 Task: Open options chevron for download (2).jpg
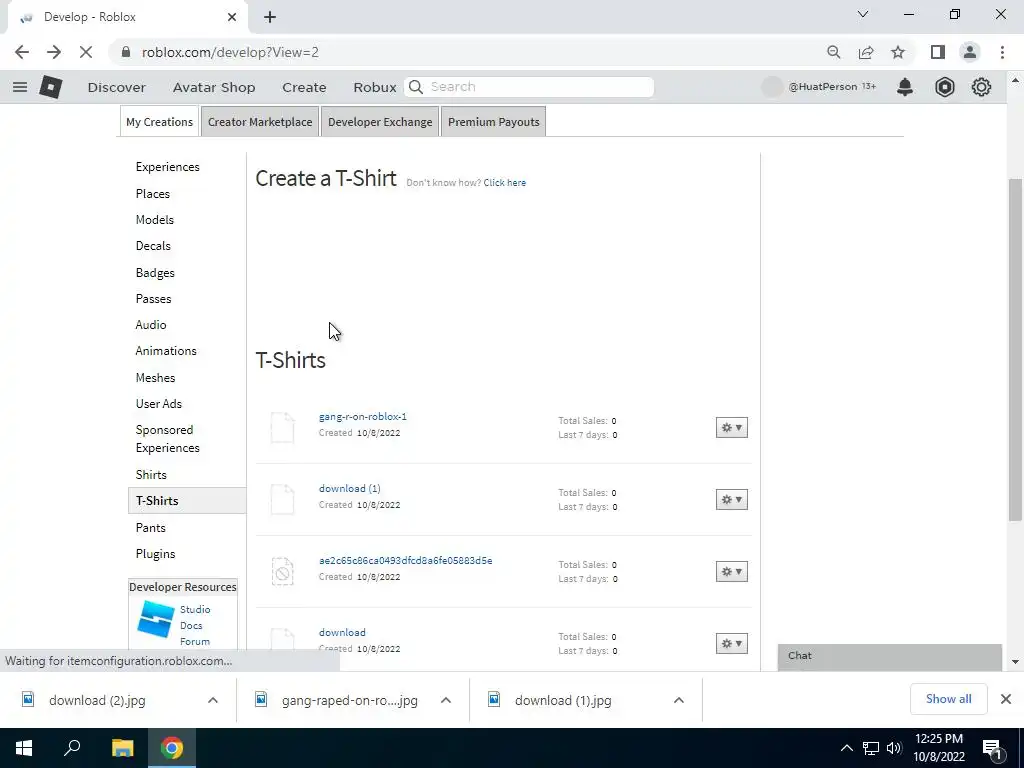point(213,700)
